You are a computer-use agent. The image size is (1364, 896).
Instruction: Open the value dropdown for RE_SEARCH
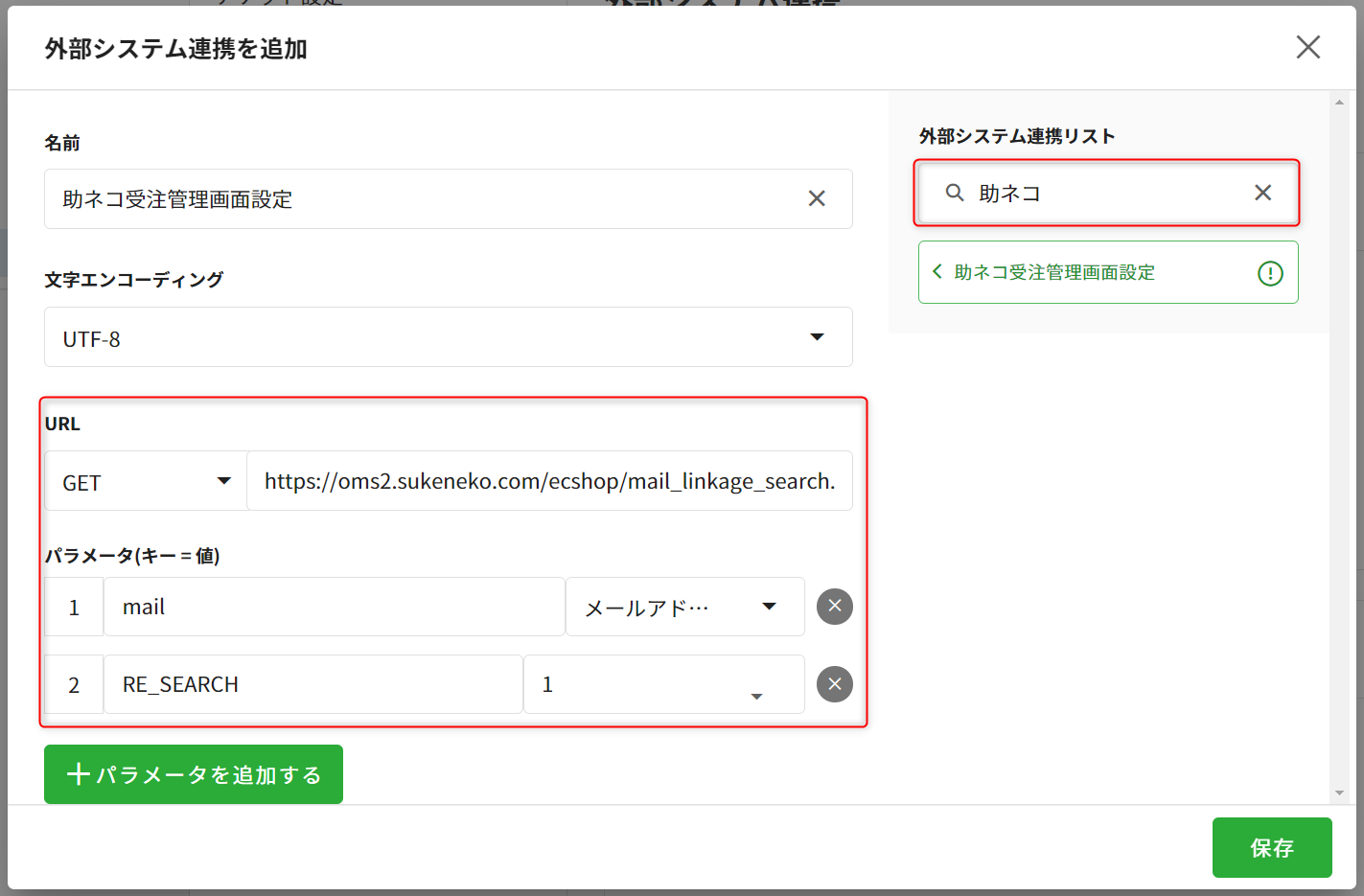[756, 696]
